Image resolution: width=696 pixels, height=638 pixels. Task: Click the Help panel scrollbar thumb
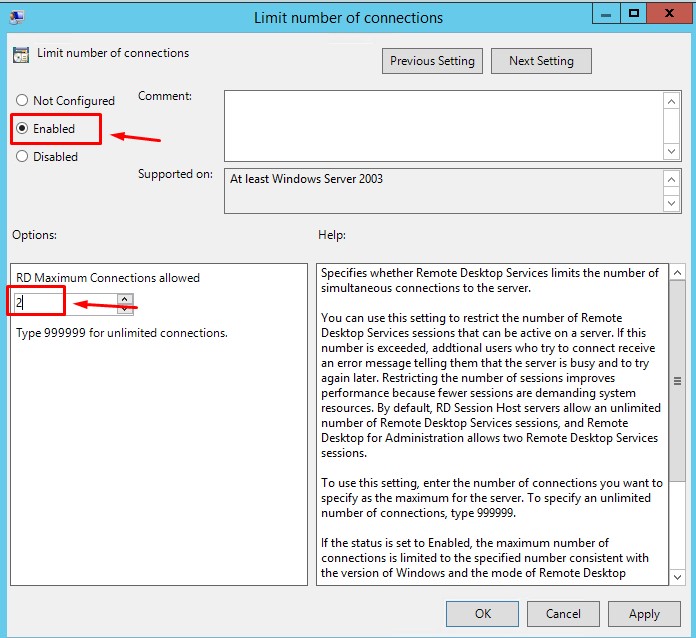677,381
